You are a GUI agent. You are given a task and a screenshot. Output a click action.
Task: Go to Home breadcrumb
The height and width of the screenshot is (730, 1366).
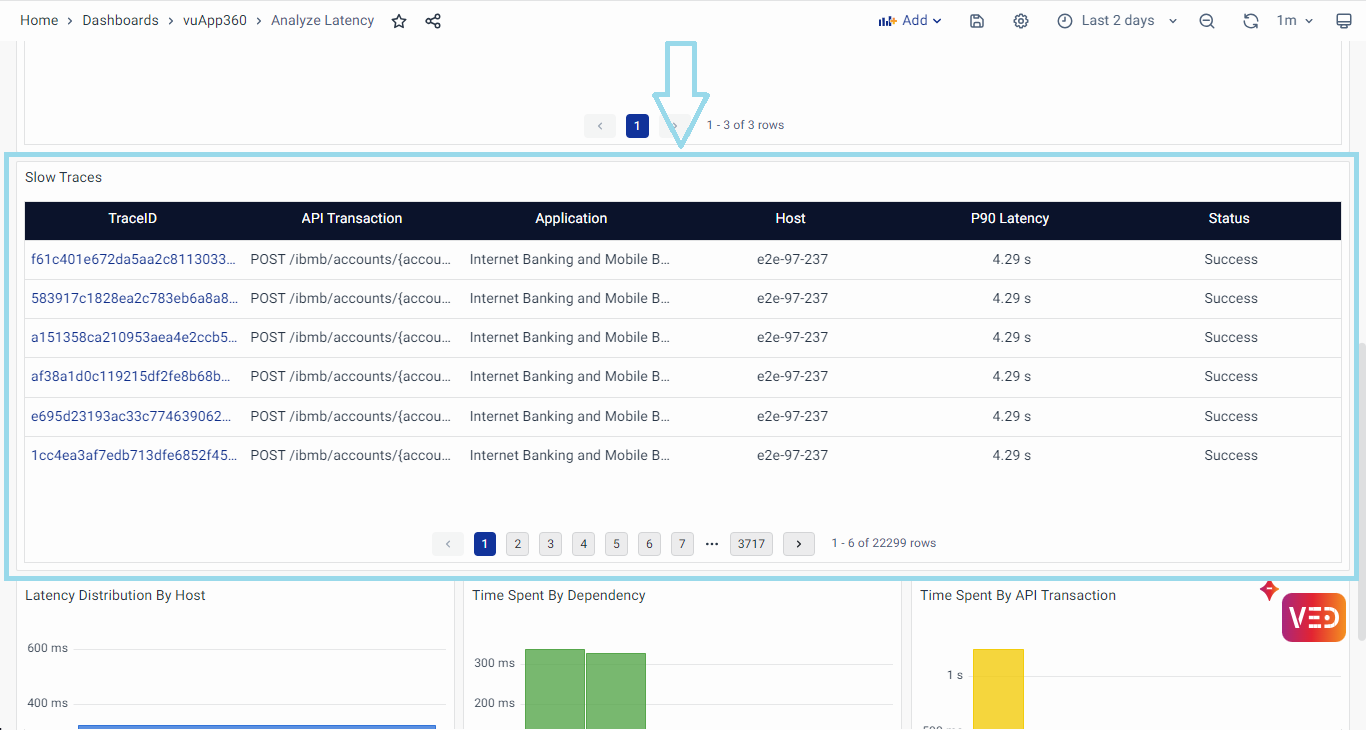coord(39,21)
